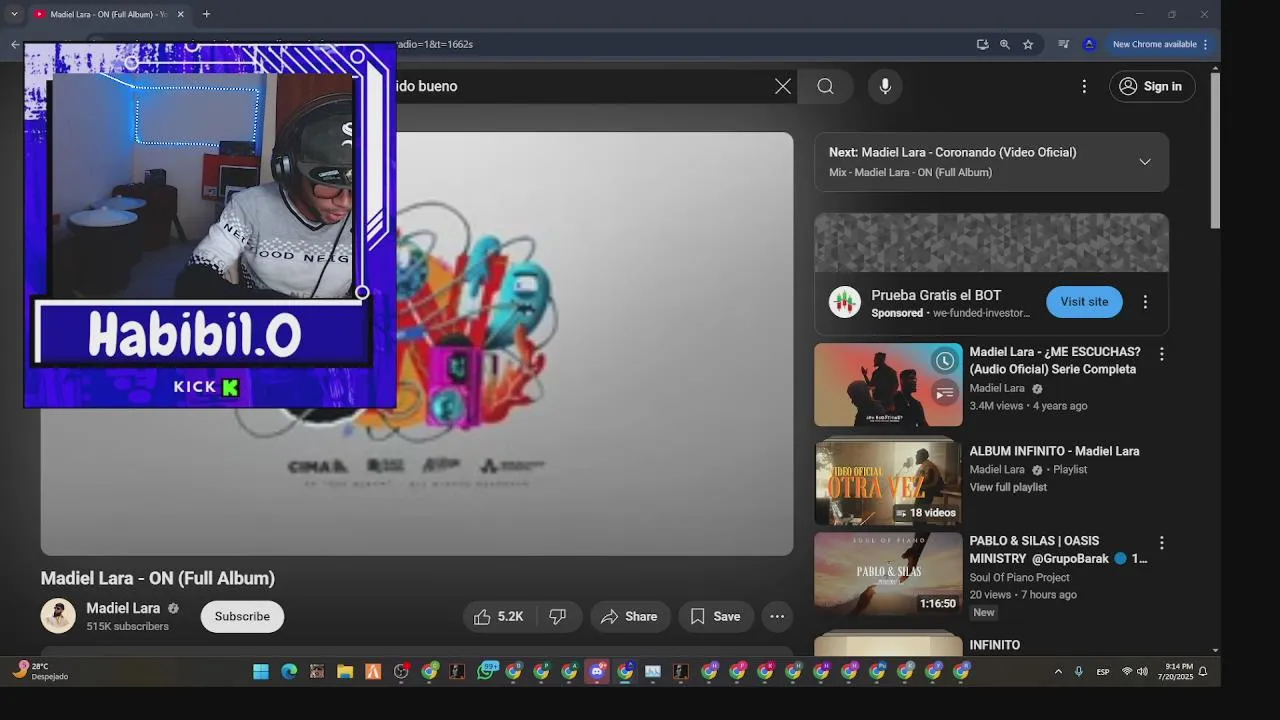Save the video to a playlist

click(x=715, y=617)
